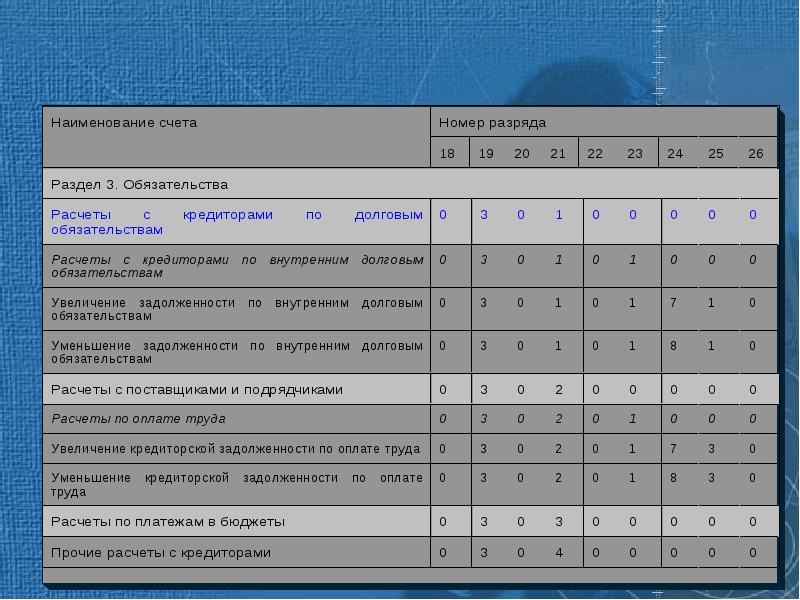This screenshot has height=600, width=800.
Task: Click blue digit 1 in the first account row
Action: pos(559,215)
